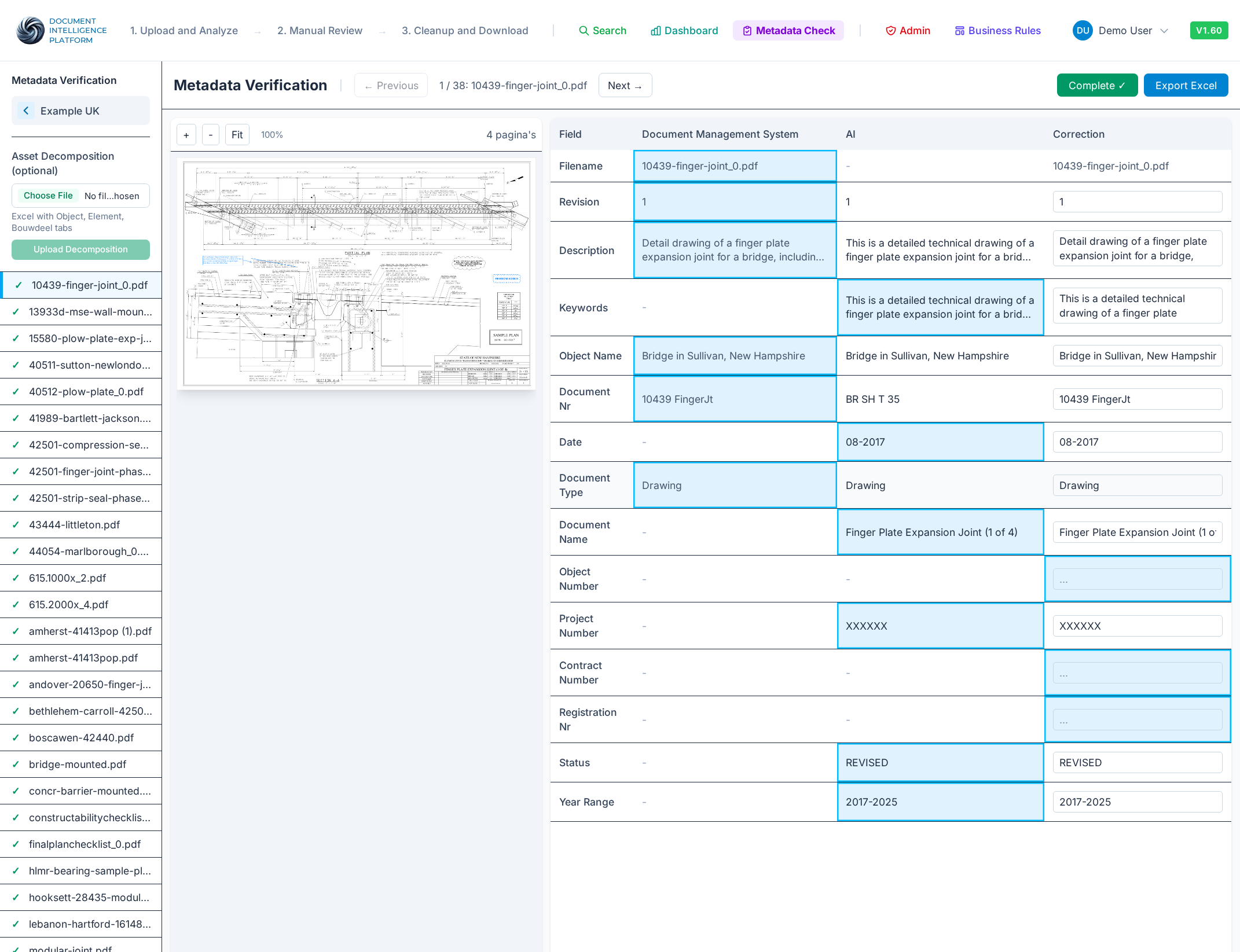Go to Manual Review step

tap(320, 31)
